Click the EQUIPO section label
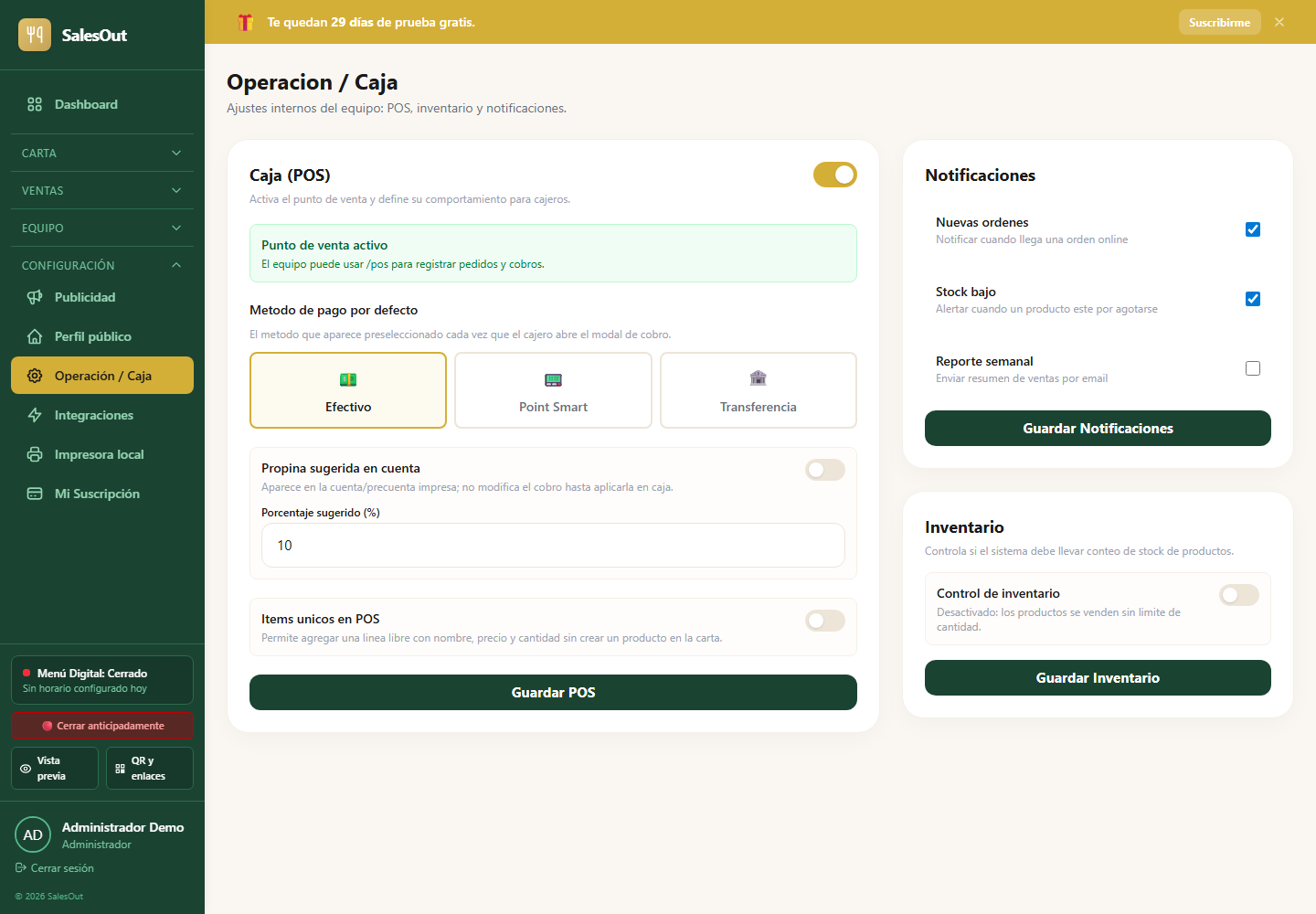1316x914 pixels. 43,228
